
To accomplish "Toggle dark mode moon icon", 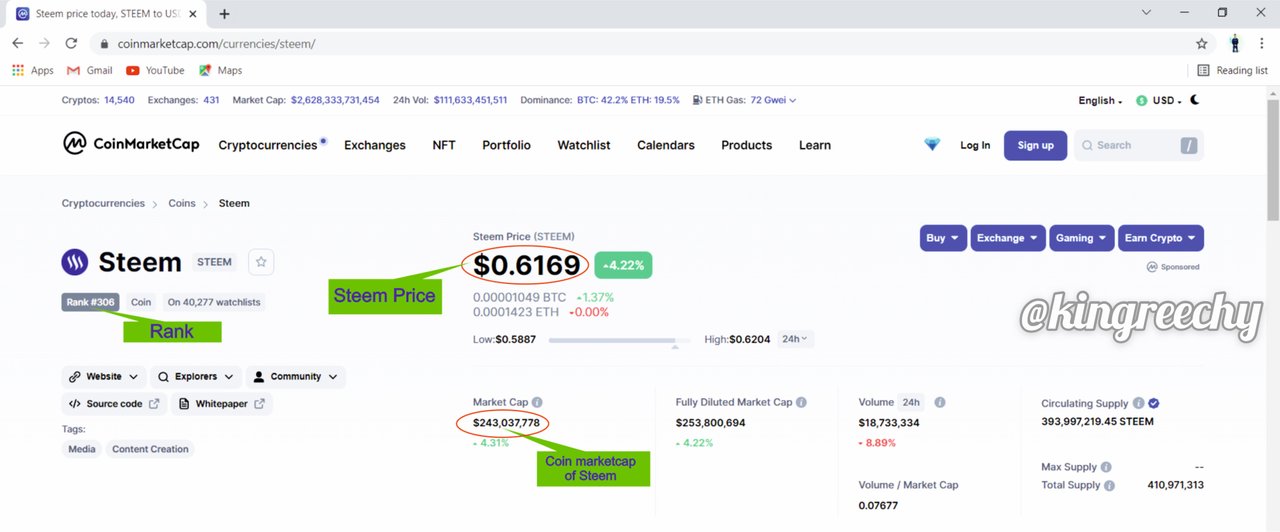I will click(1195, 100).
